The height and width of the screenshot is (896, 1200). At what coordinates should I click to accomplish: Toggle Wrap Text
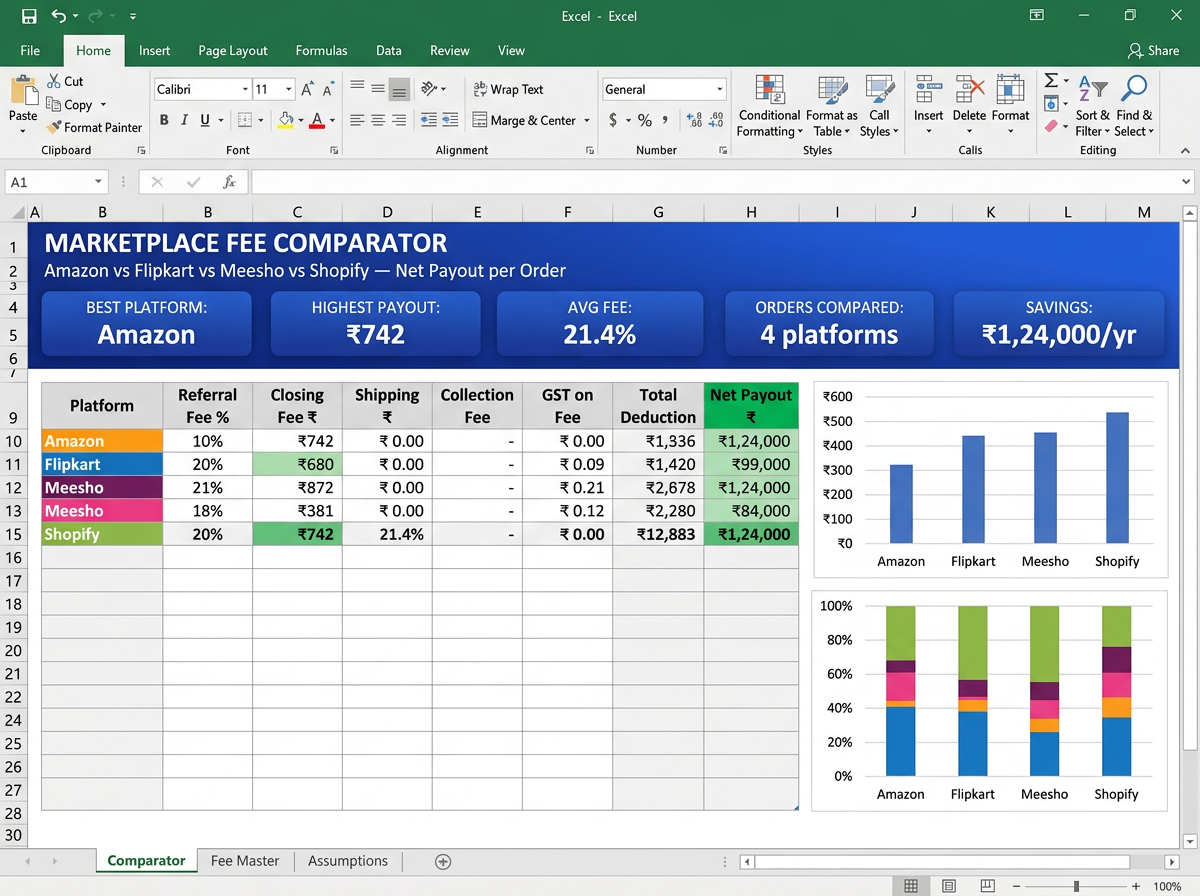tap(508, 89)
